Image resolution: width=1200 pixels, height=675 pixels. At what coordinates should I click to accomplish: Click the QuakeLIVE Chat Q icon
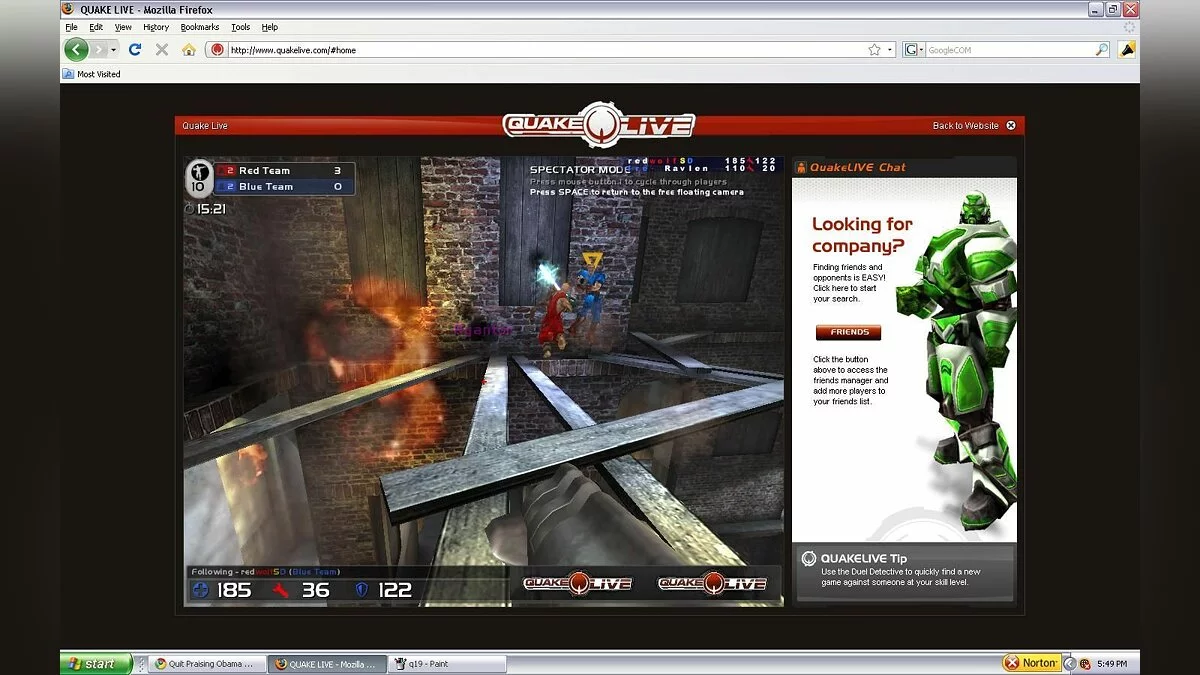(x=801, y=167)
